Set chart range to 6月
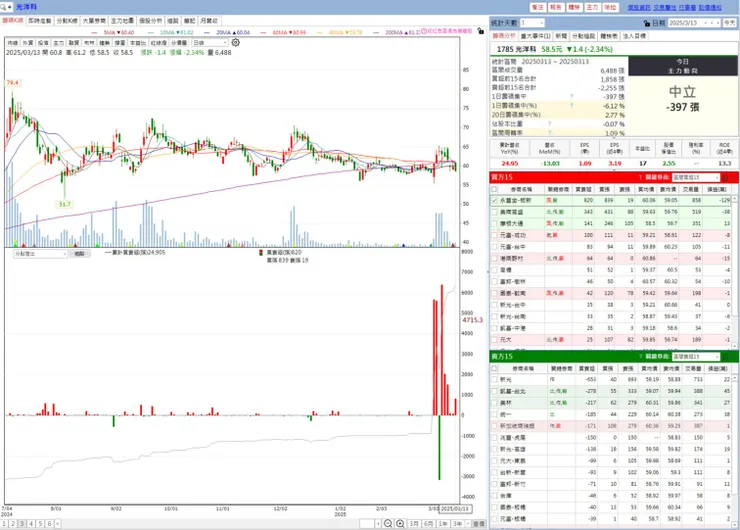Screen dimensions: 740x530 click(428, 524)
